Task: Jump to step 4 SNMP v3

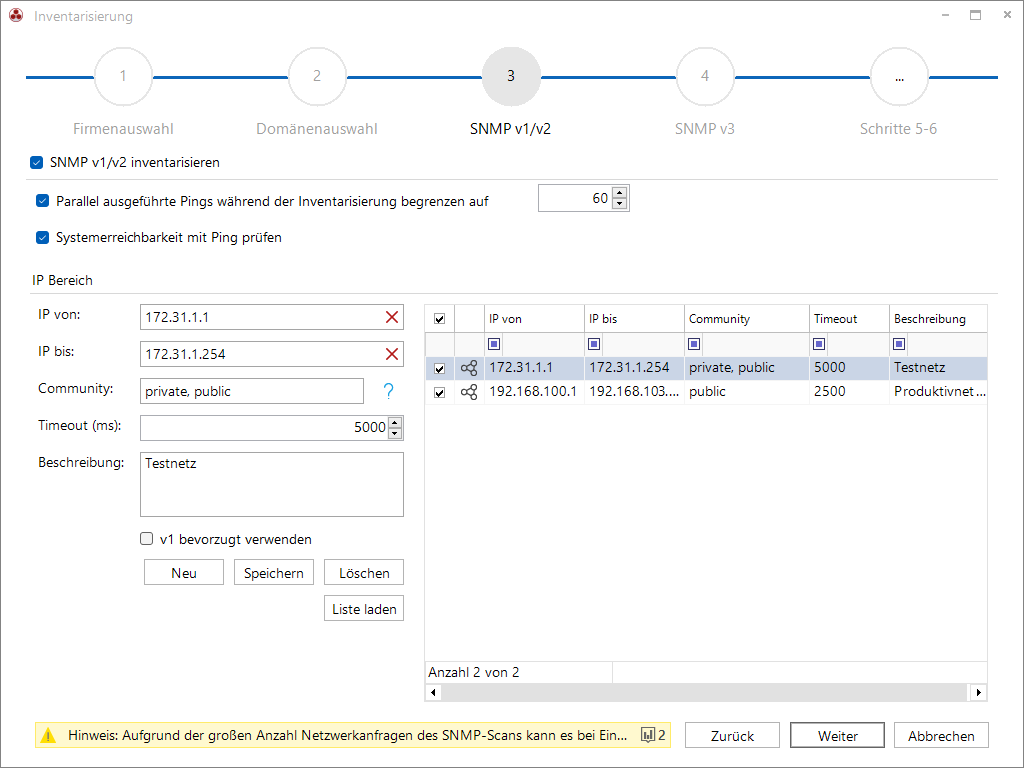Action: (705, 76)
